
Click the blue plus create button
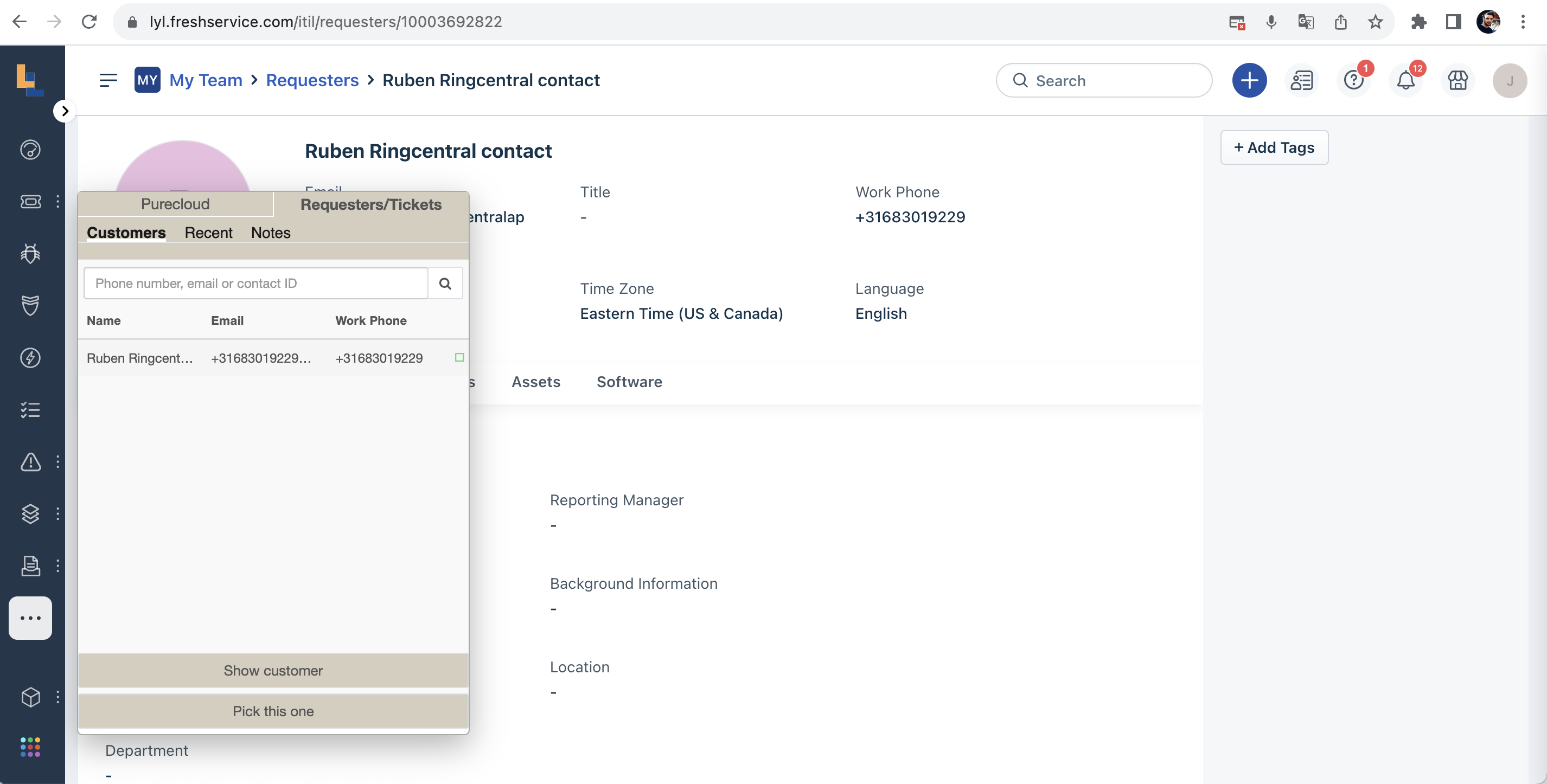coord(1250,80)
